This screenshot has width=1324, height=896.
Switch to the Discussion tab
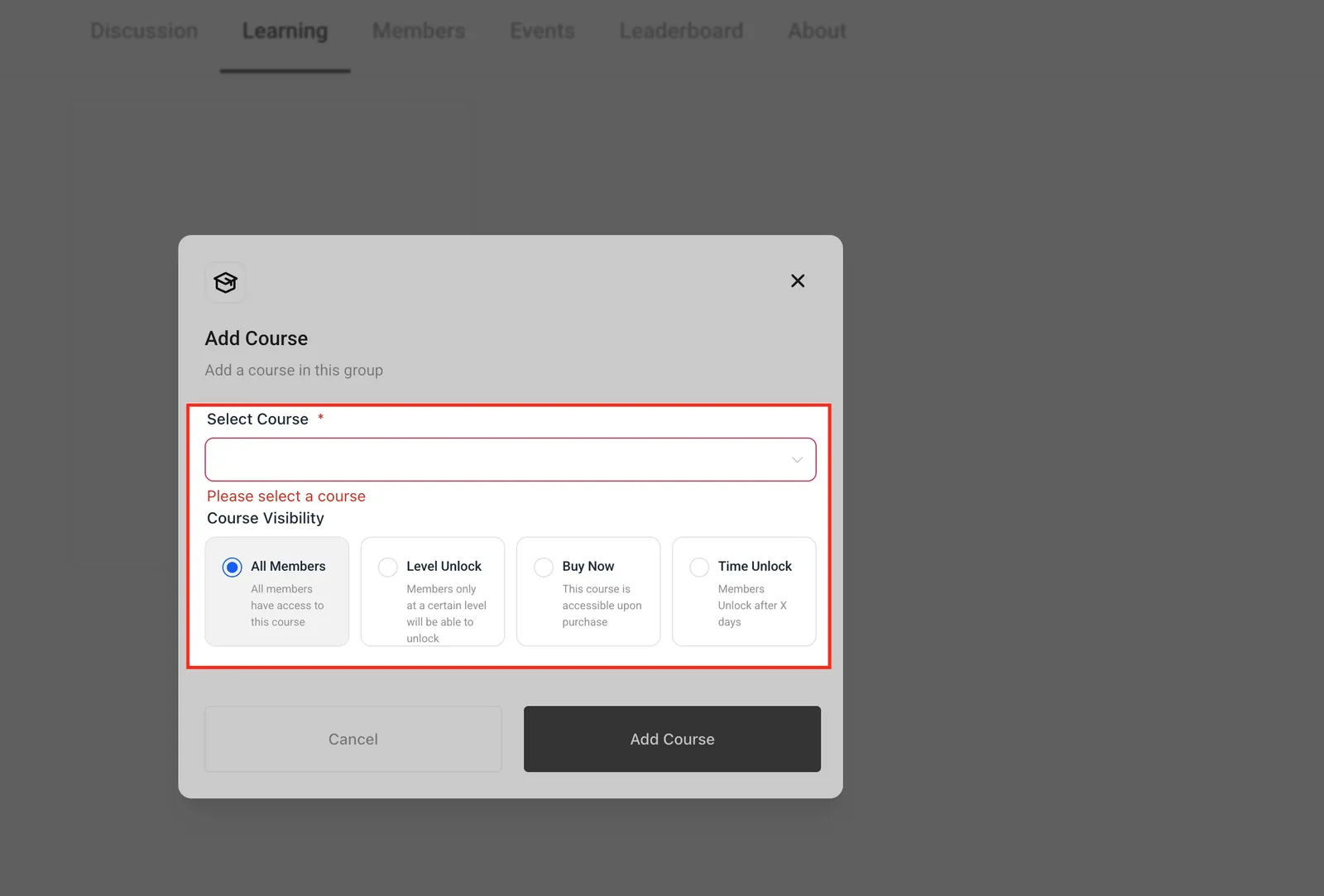(x=144, y=31)
